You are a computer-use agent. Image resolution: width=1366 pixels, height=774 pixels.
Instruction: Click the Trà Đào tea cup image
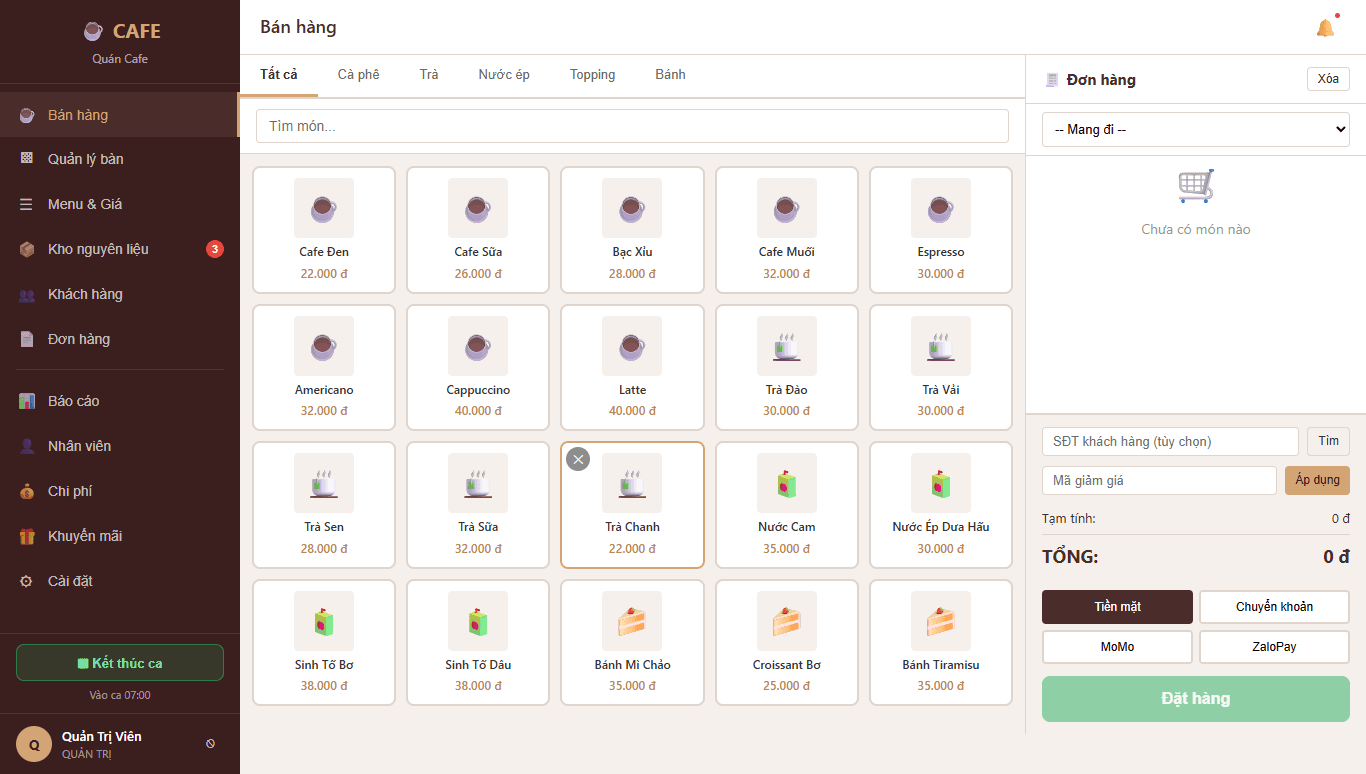787,346
